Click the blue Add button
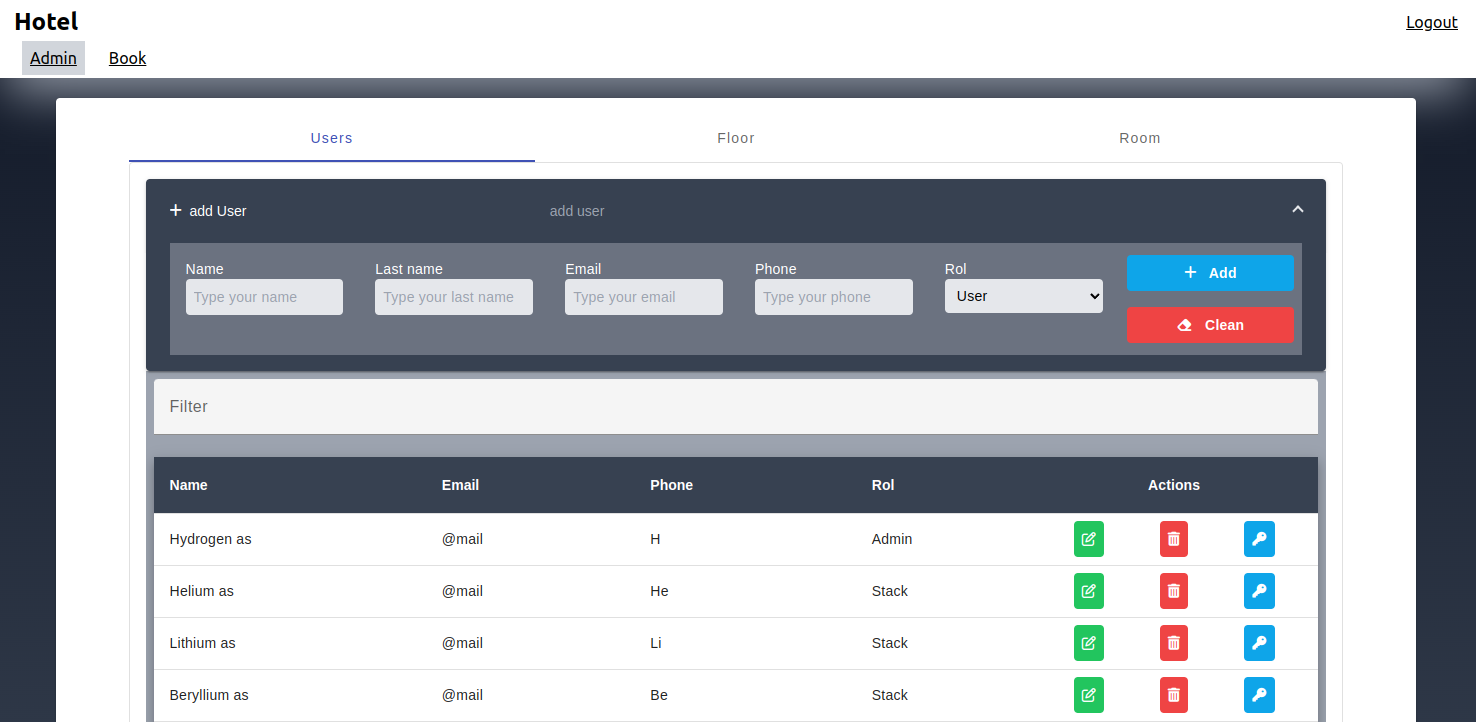The width and height of the screenshot is (1476, 722). [x=1209, y=273]
